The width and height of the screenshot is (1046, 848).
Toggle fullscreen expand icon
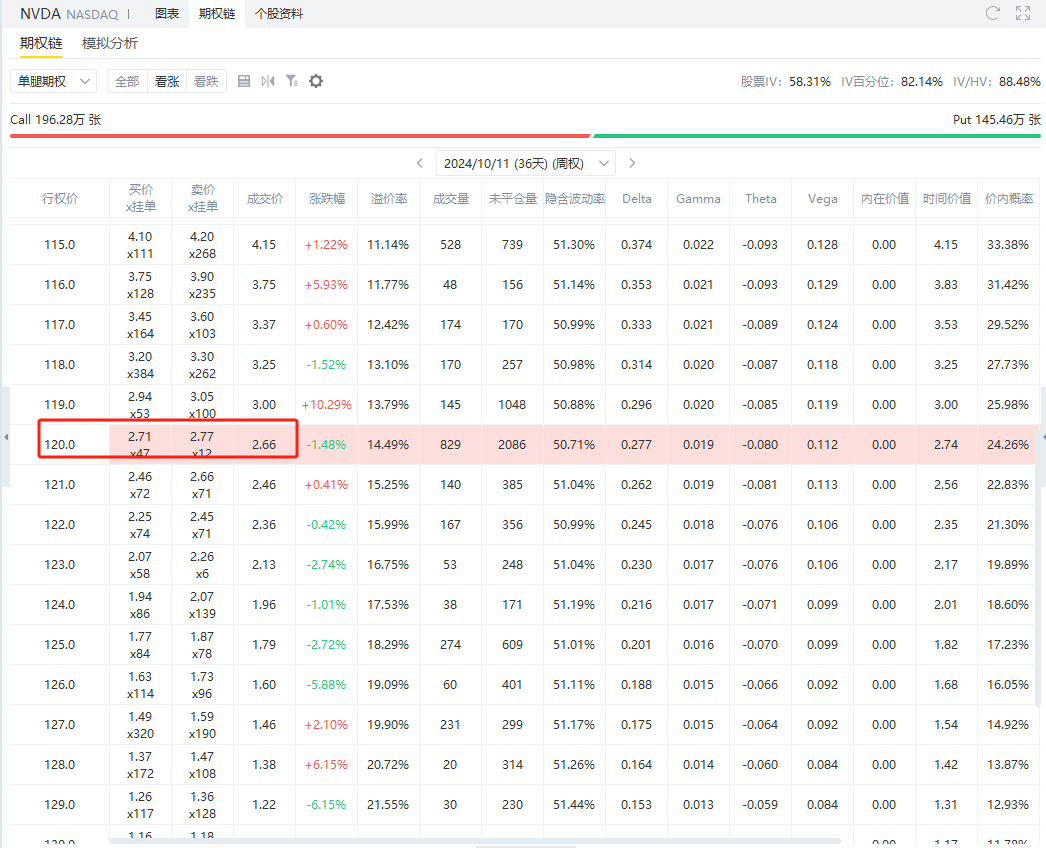(x=1023, y=13)
